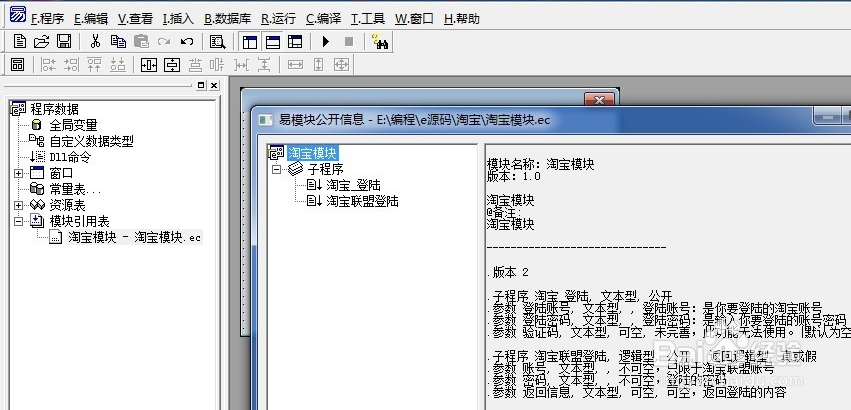The width and height of the screenshot is (851, 410).
Task: Click the text 模块名称: 淘宝模块
Action: [x=540, y=165]
